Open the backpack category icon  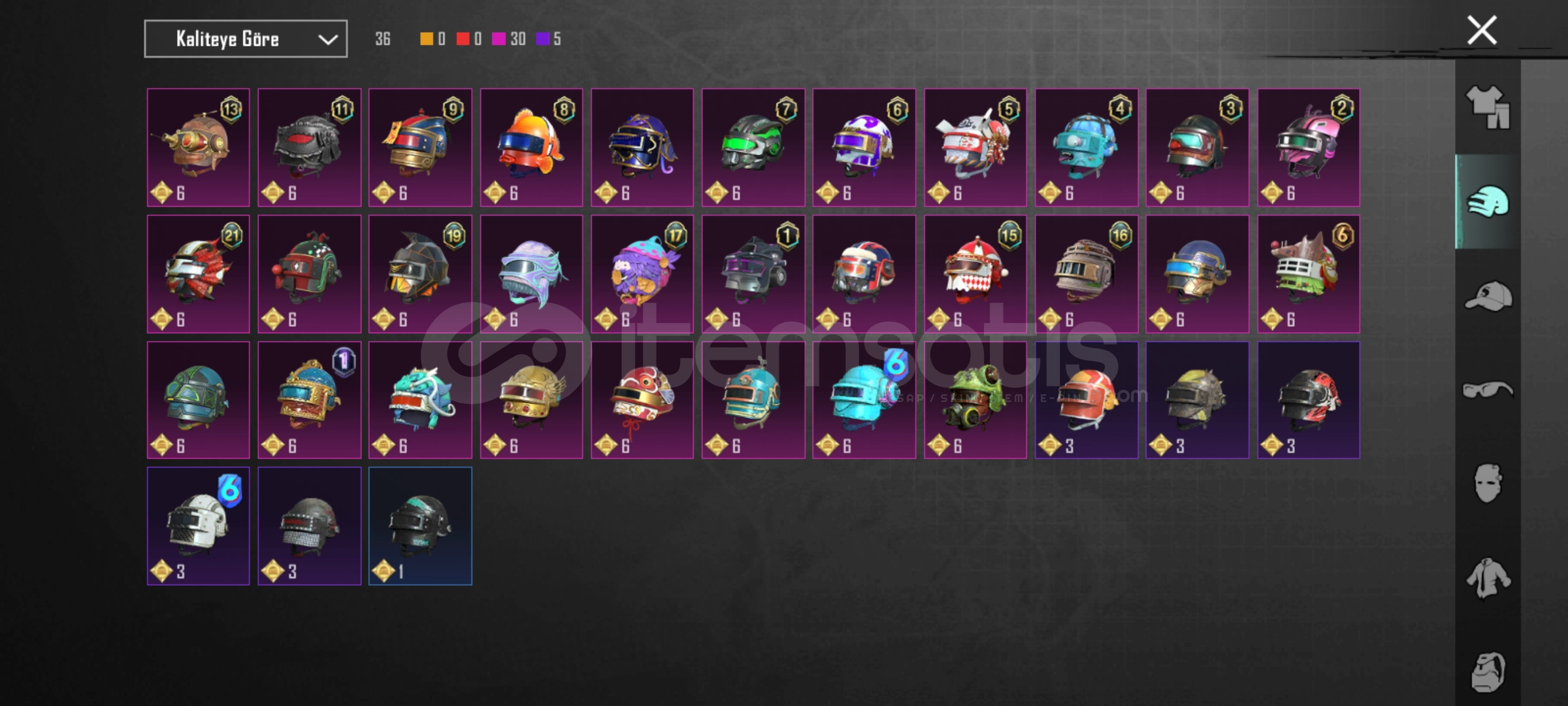[x=1488, y=671]
